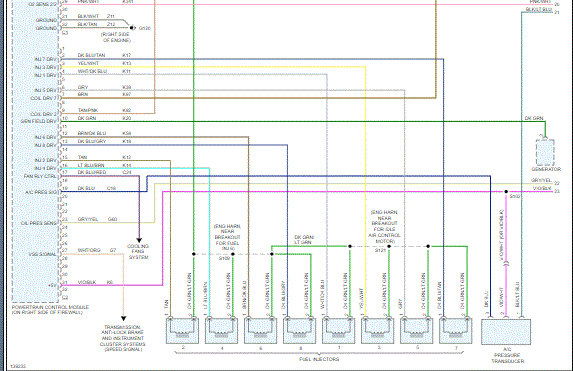Screen dimensions: 573x371
Task: Click the '(RIGHT SIDE OF ENGINE)' note
Action: 116,37
